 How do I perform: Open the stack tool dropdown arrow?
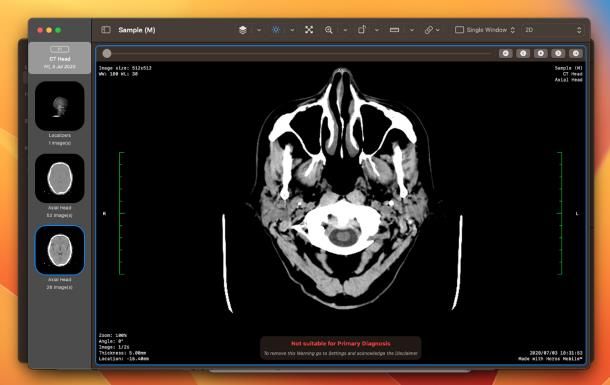click(x=259, y=30)
